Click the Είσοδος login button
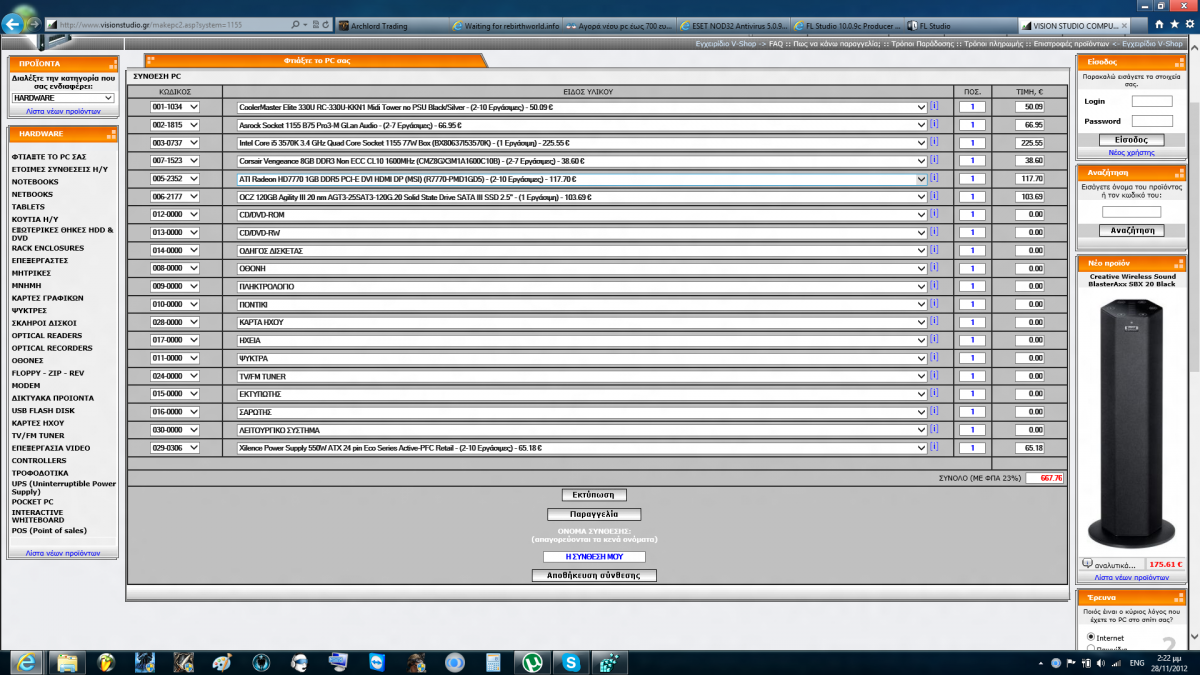Viewport: 1200px width, 675px height. [1131, 140]
